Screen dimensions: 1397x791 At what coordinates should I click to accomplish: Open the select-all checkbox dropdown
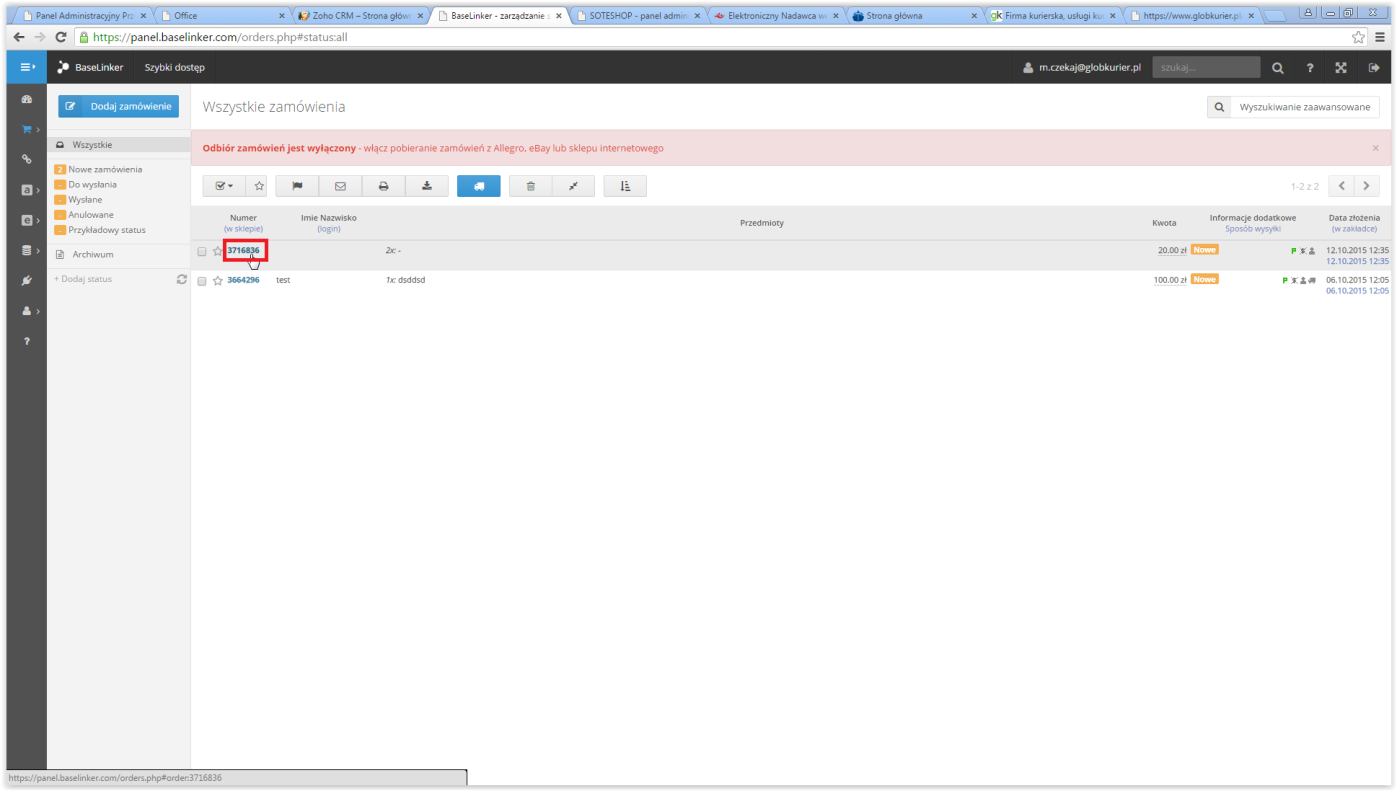[225, 186]
